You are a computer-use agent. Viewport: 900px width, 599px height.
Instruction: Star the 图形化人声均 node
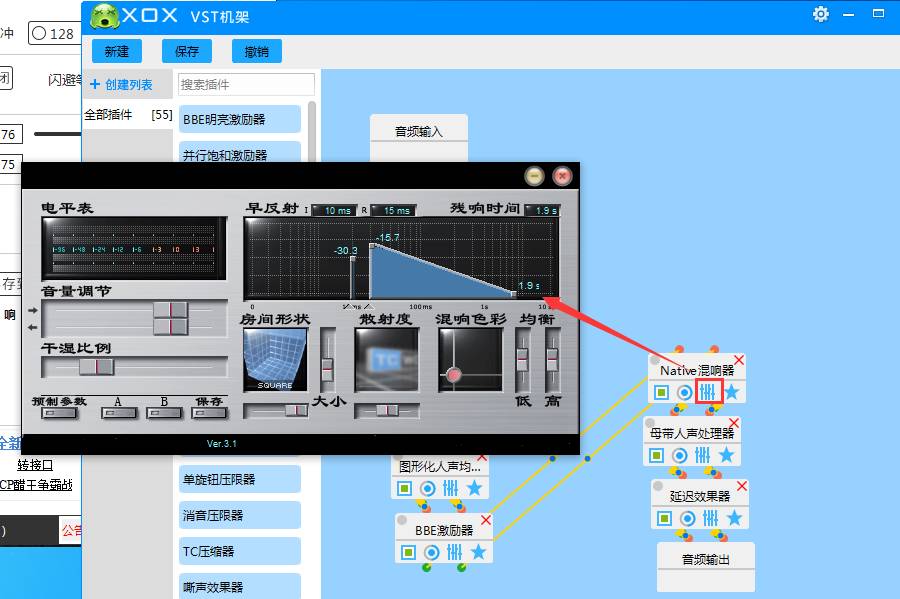[x=474, y=488]
